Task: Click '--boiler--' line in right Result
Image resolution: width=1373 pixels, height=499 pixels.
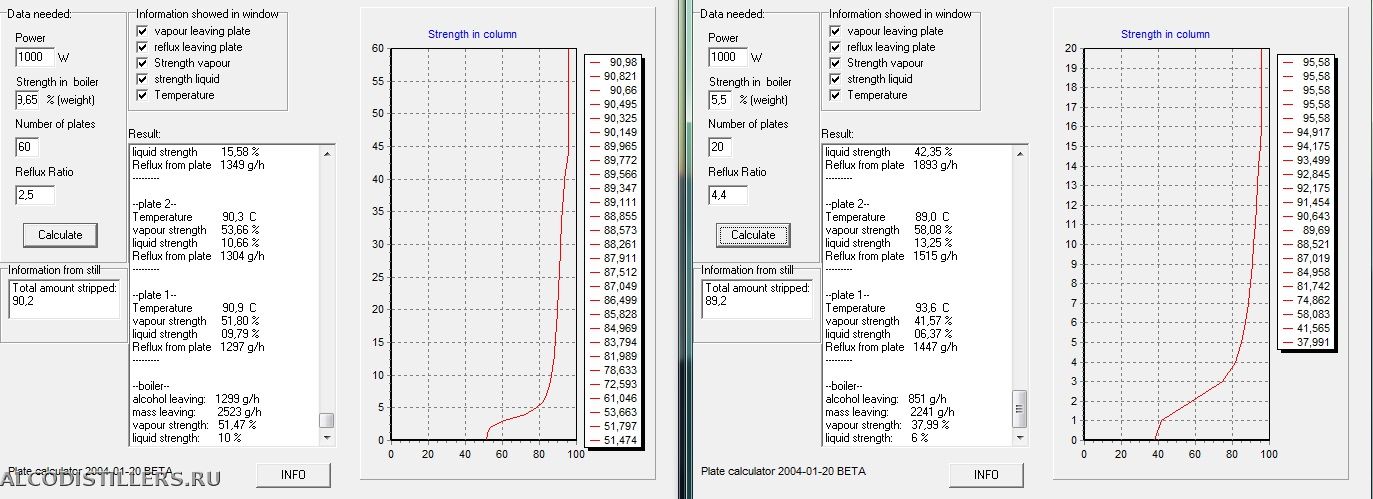Action: point(846,386)
